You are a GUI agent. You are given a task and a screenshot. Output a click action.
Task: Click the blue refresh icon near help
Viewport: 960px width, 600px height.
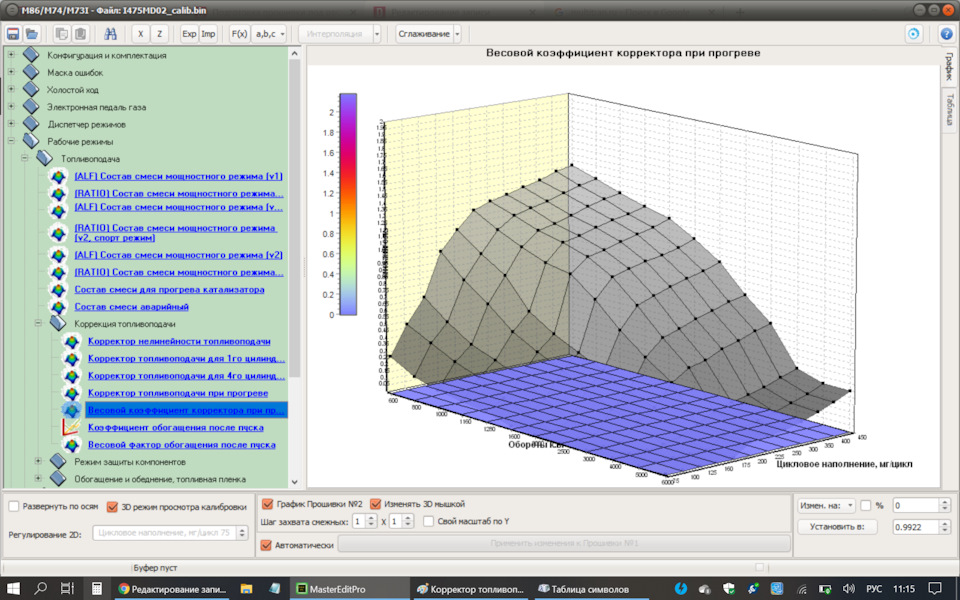[913, 34]
